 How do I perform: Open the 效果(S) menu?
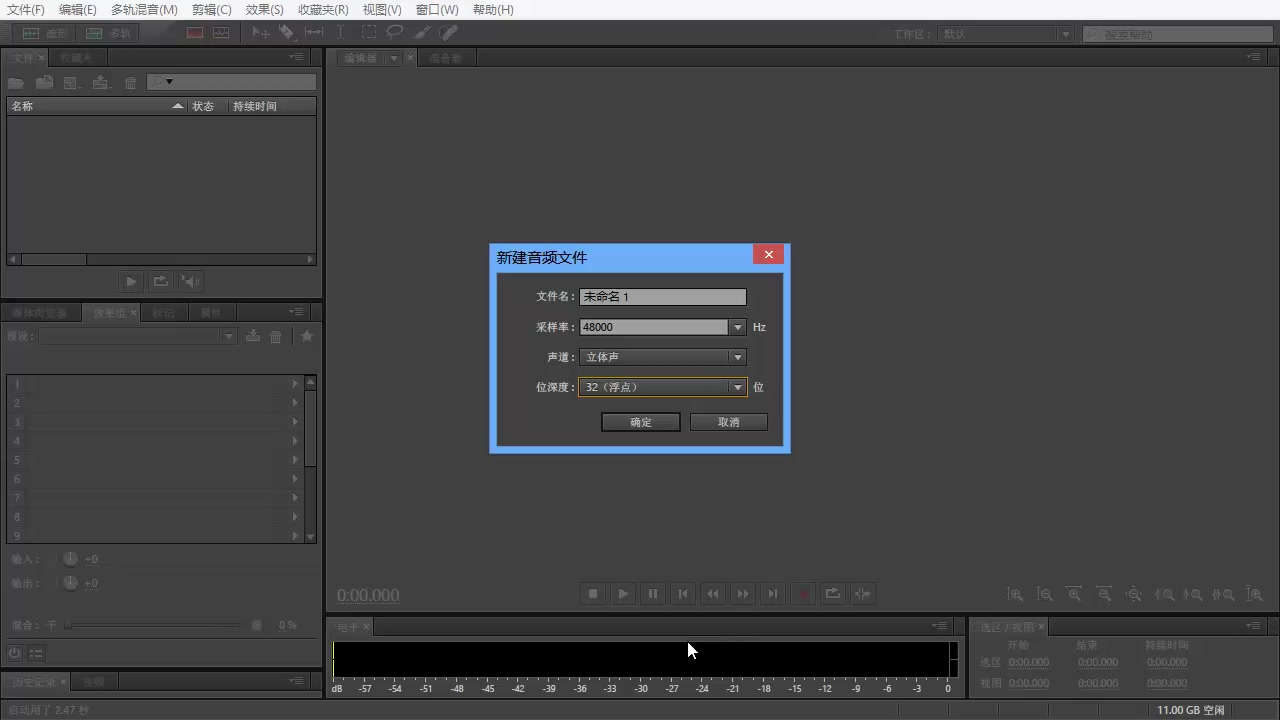[x=264, y=10]
